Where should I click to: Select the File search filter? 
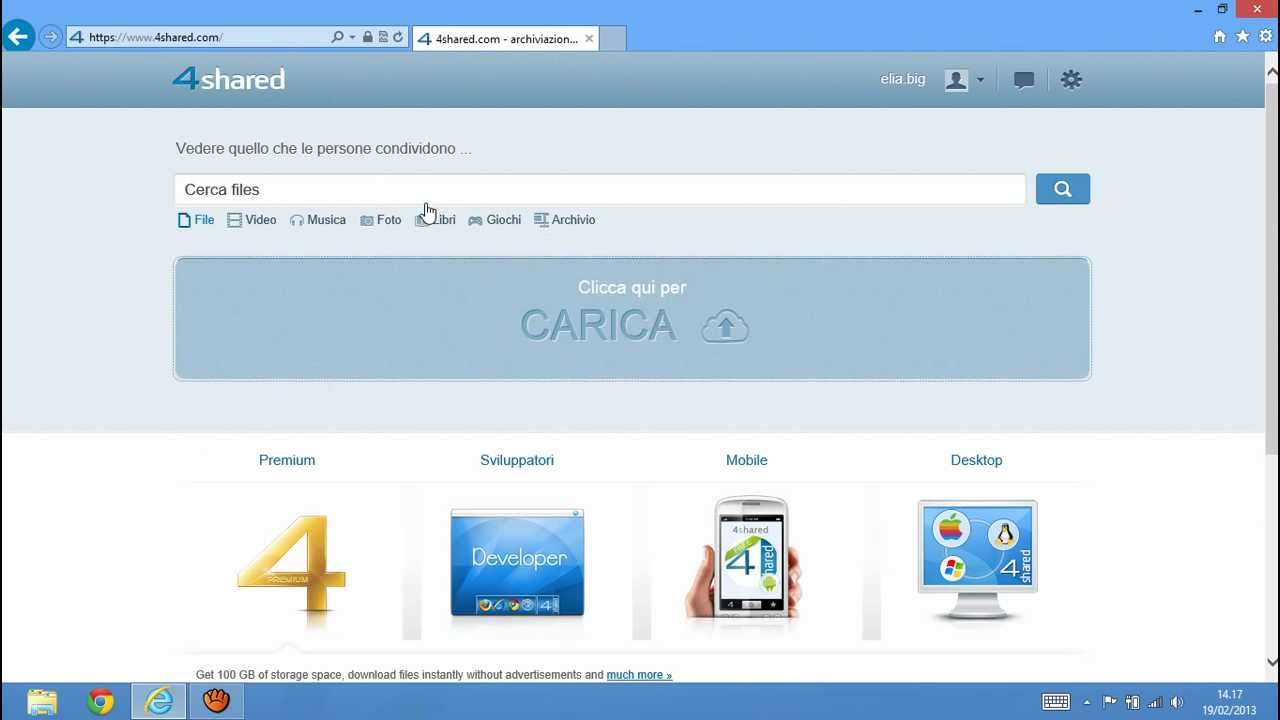196,220
